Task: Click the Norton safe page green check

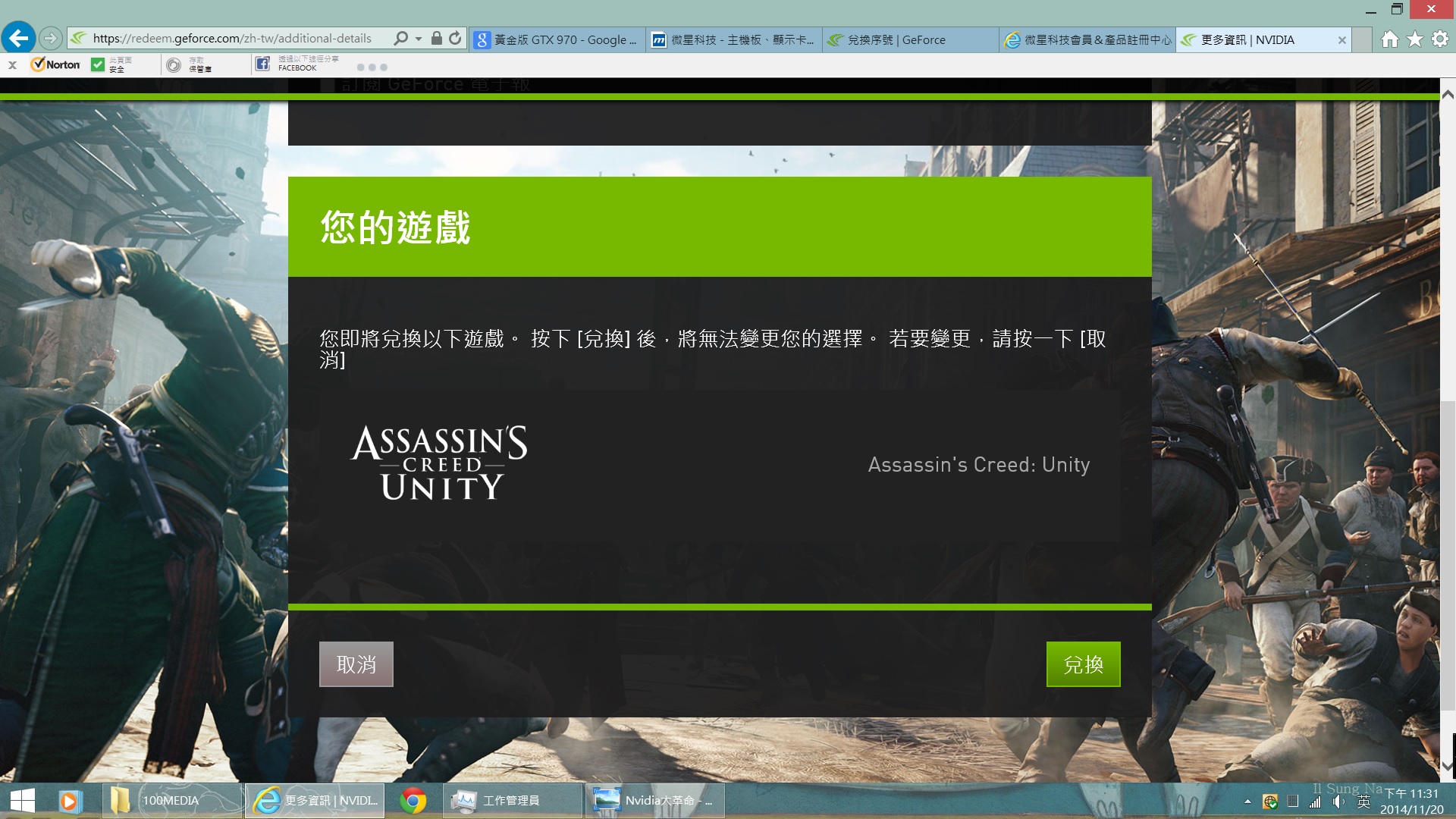Action: click(x=97, y=64)
